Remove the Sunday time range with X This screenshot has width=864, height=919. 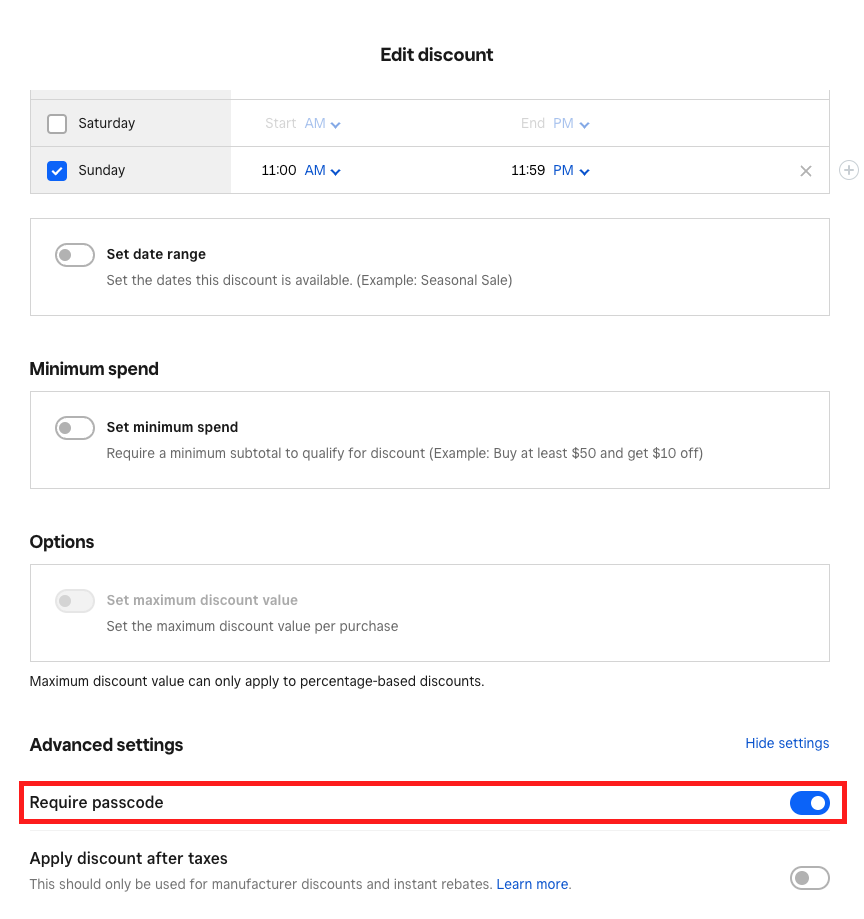point(806,171)
